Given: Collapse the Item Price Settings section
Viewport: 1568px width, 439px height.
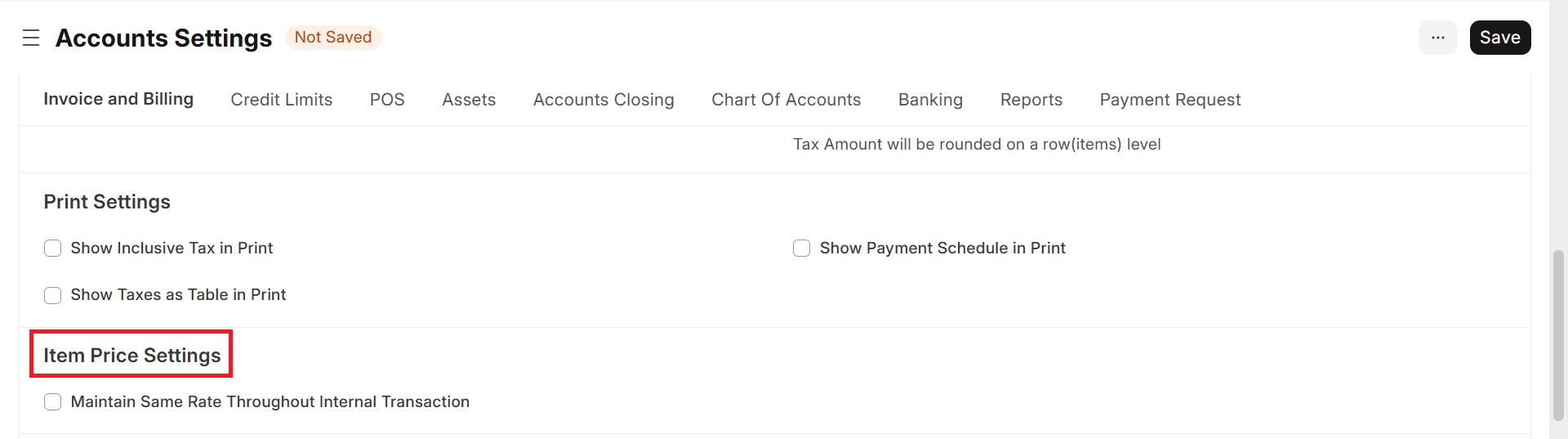Looking at the screenshot, I should (x=131, y=356).
